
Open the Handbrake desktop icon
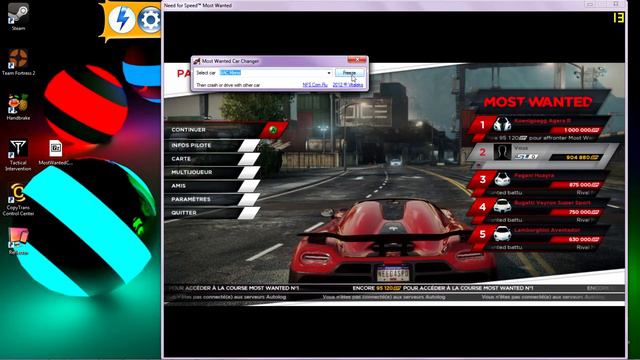(x=18, y=107)
